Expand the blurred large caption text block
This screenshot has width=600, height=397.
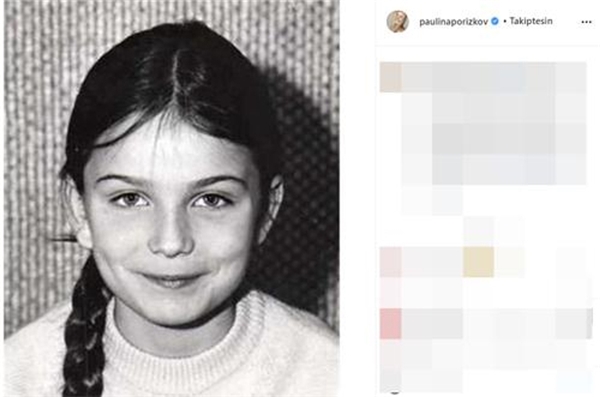pyautogui.click(x=494, y=123)
